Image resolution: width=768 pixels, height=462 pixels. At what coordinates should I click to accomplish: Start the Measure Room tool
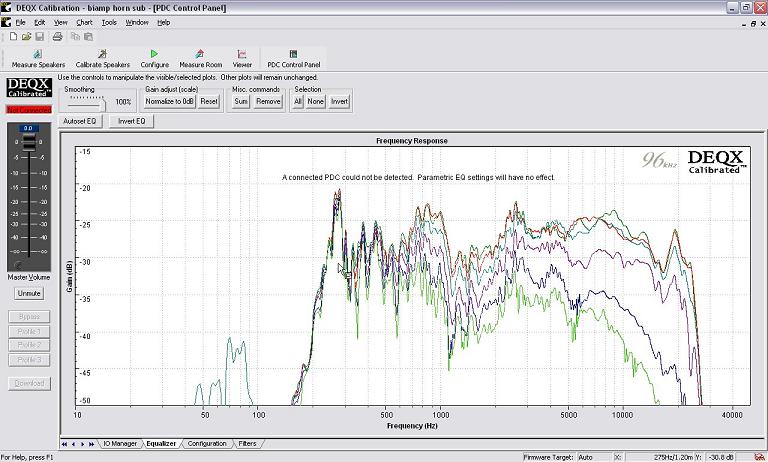click(200, 59)
